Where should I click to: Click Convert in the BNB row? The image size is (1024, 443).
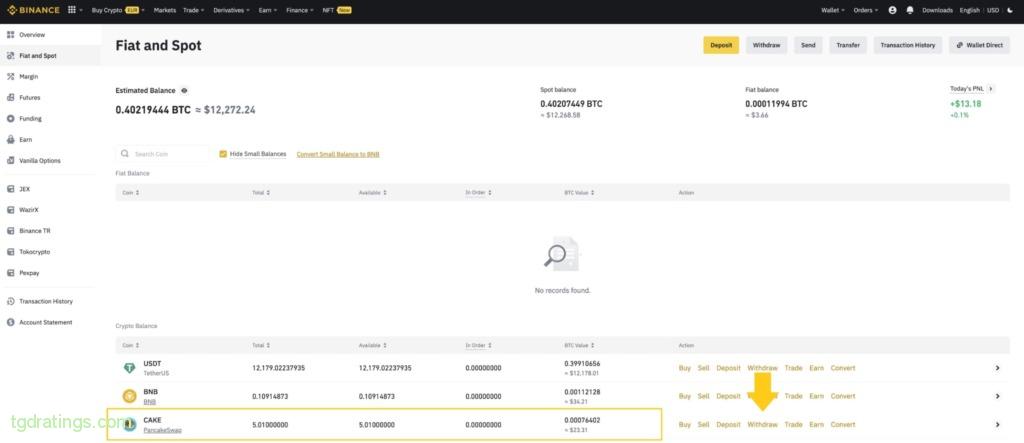click(842, 396)
